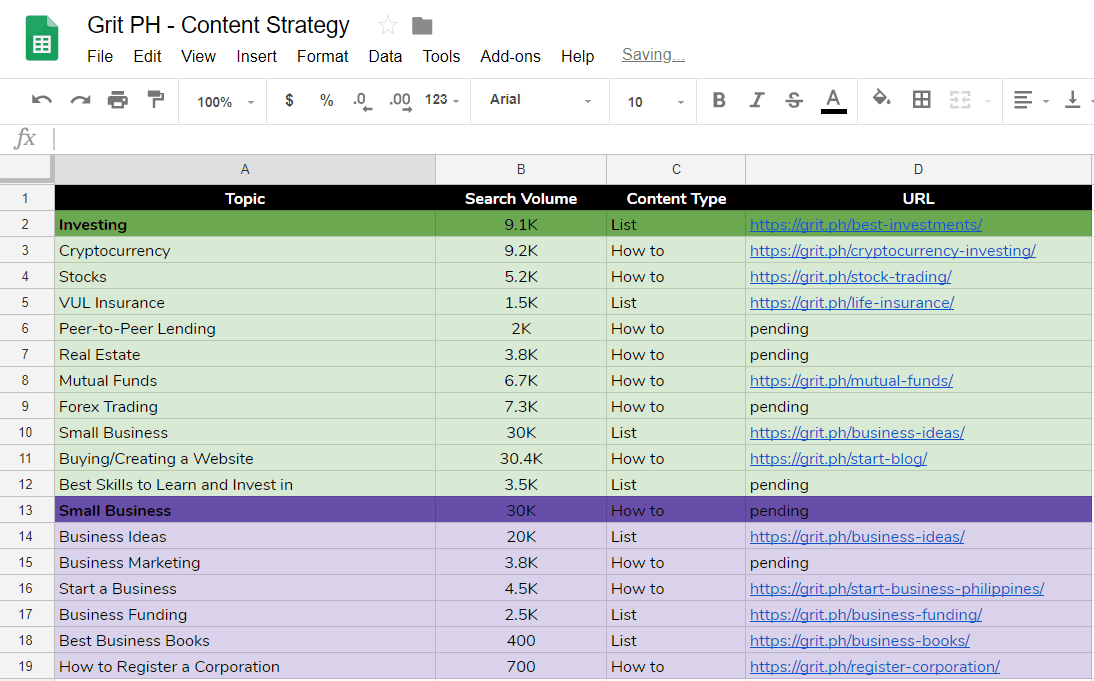Select the Content Type header cell
1094x681 pixels.
tap(676, 199)
